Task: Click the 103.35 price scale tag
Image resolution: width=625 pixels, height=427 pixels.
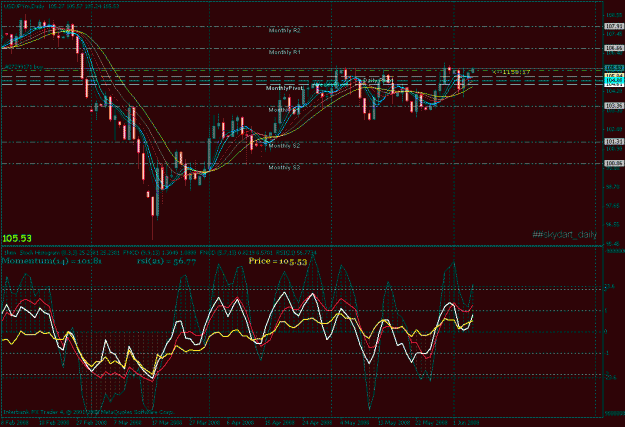Action: point(614,106)
